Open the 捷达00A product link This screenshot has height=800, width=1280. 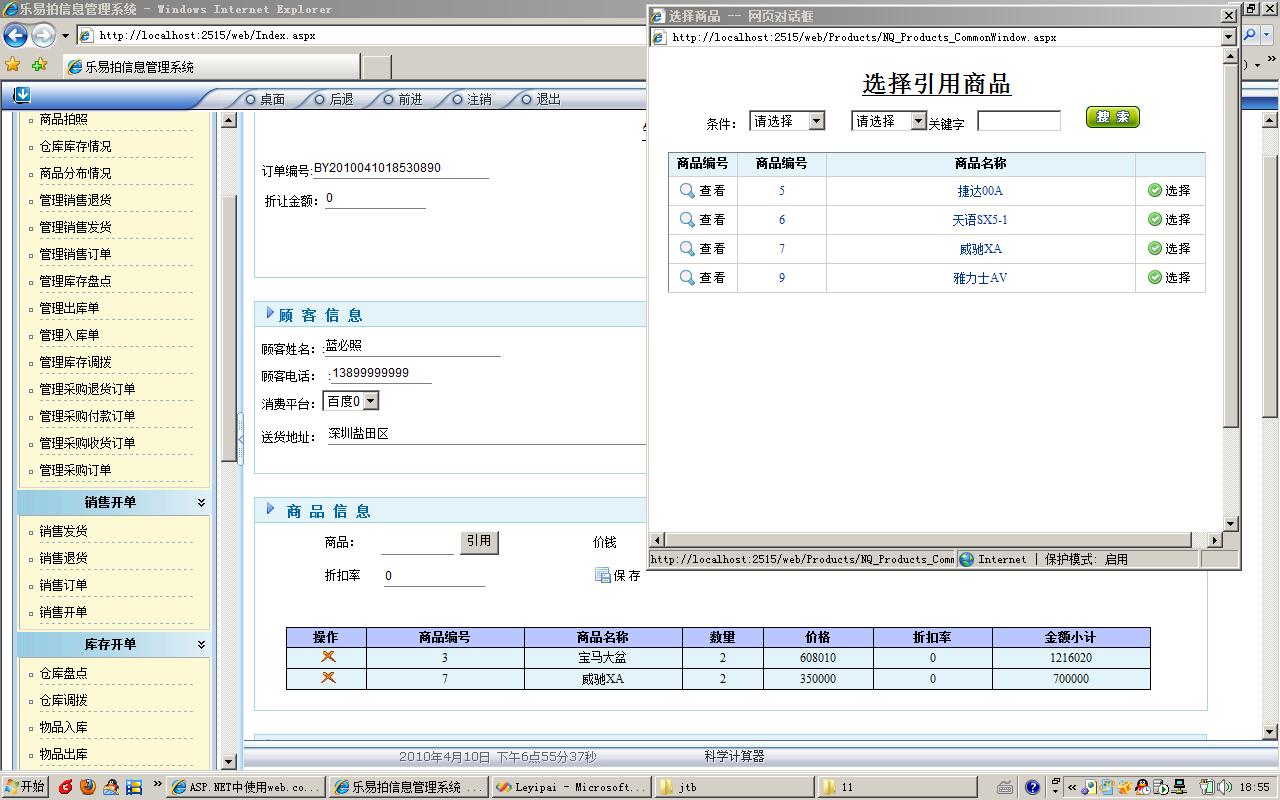pyautogui.click(x=982, y=190)
